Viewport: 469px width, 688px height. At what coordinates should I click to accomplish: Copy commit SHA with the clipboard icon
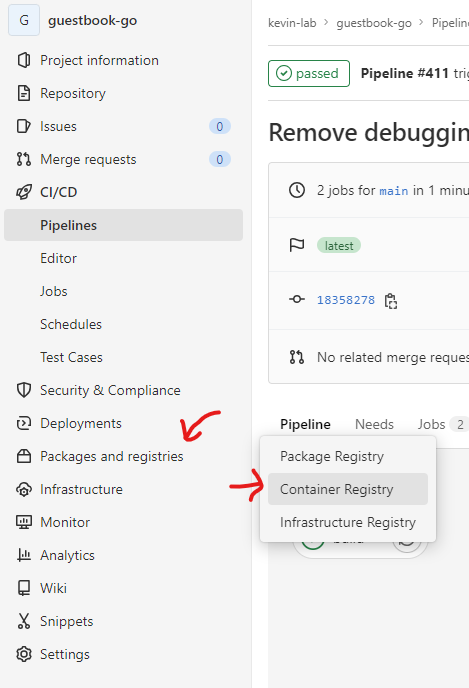click(x=390, y=301)
